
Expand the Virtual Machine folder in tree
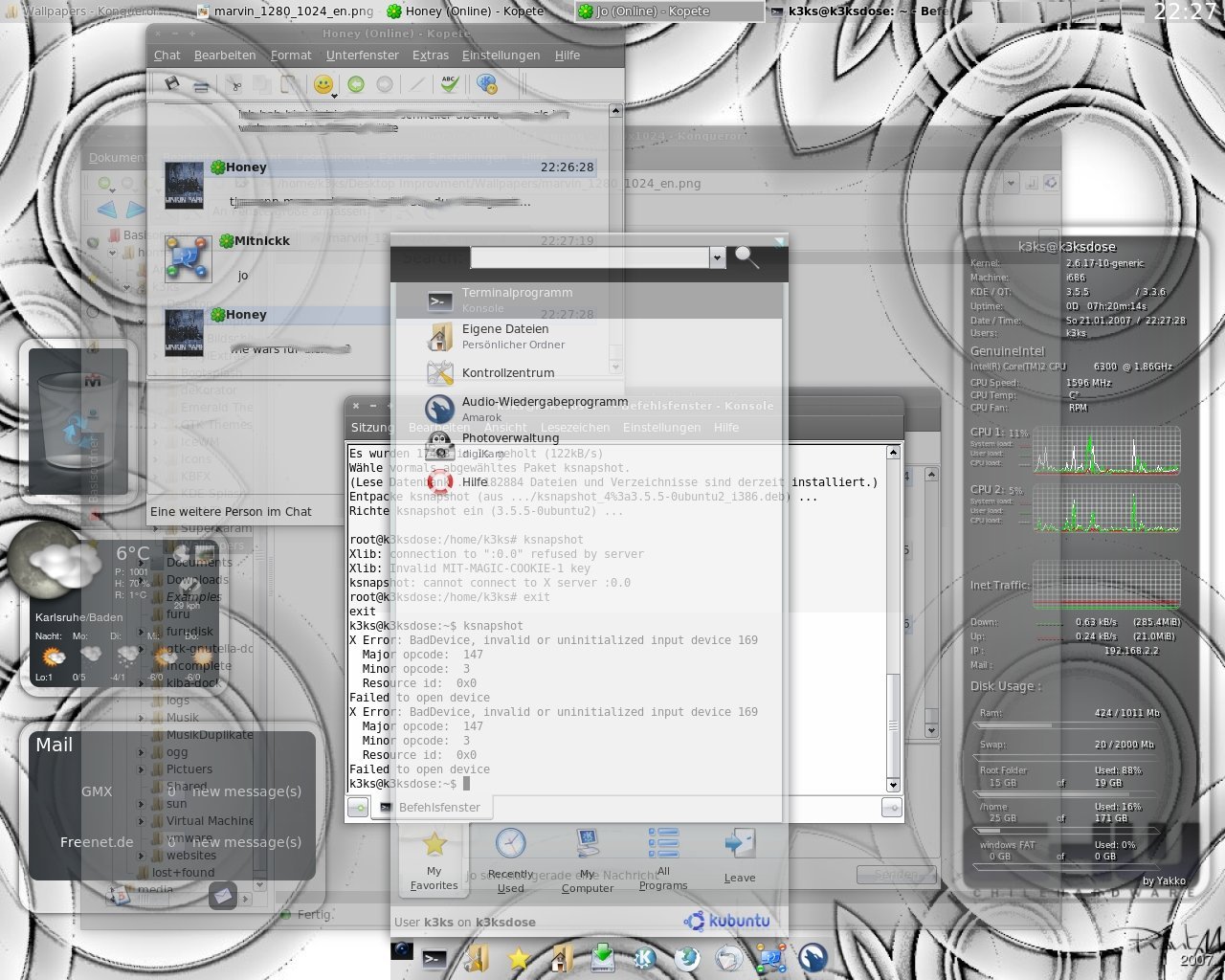click(x=142, y=821)
